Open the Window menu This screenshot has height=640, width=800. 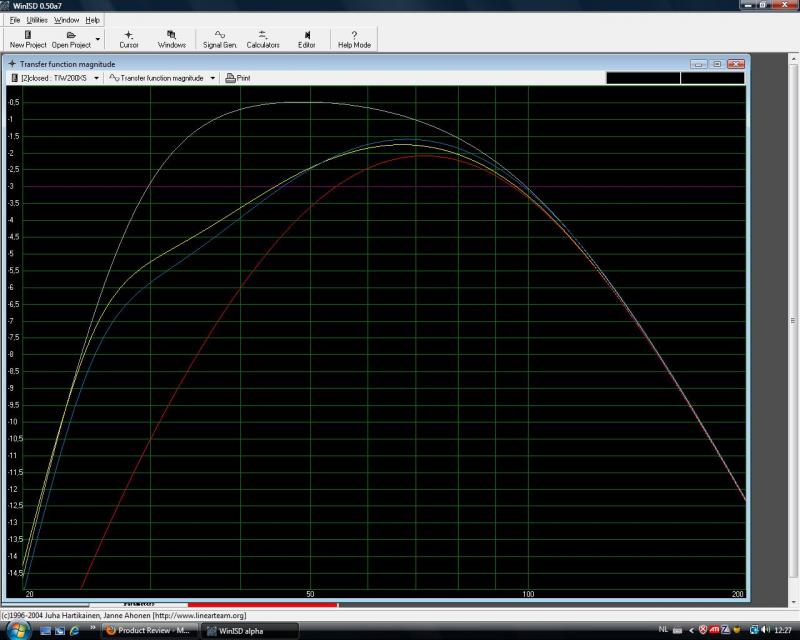click(x=67, y=20)
